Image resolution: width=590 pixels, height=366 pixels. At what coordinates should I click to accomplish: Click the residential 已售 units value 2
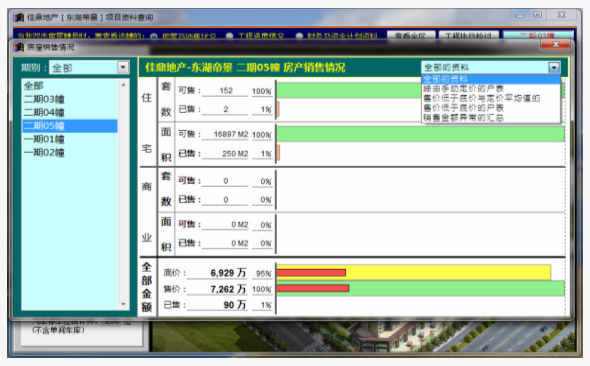point(226,109)
